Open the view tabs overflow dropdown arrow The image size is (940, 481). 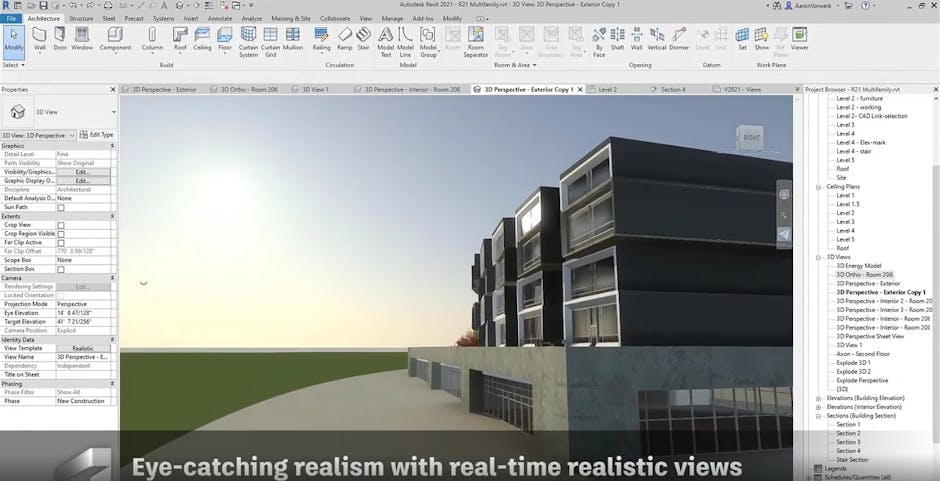pyautogui.click(x=797, y=89)
